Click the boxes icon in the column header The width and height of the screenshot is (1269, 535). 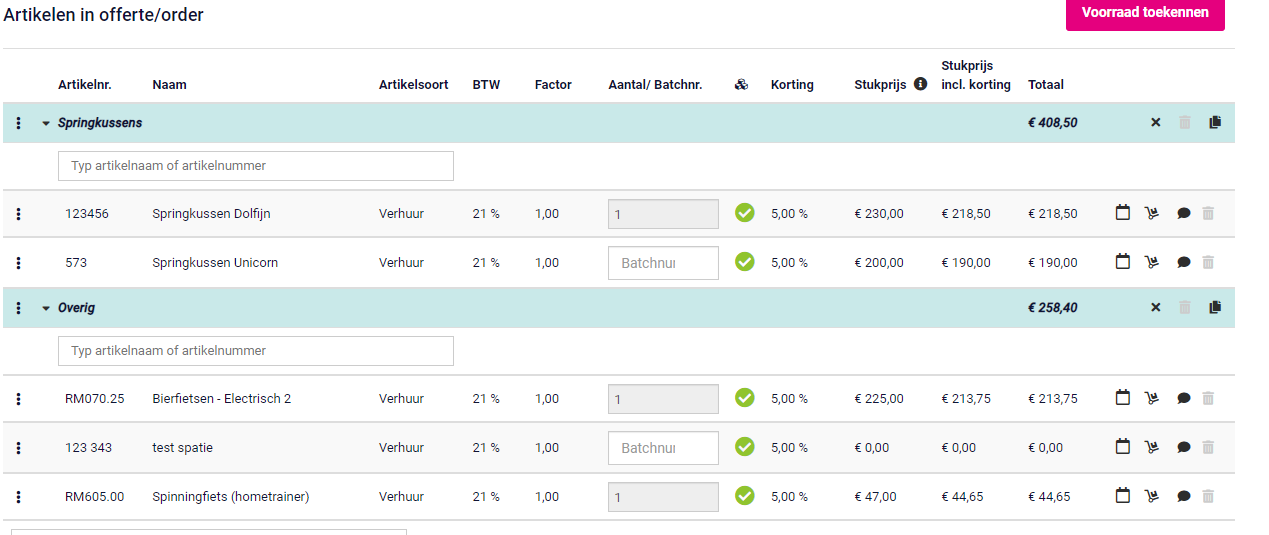741,85
